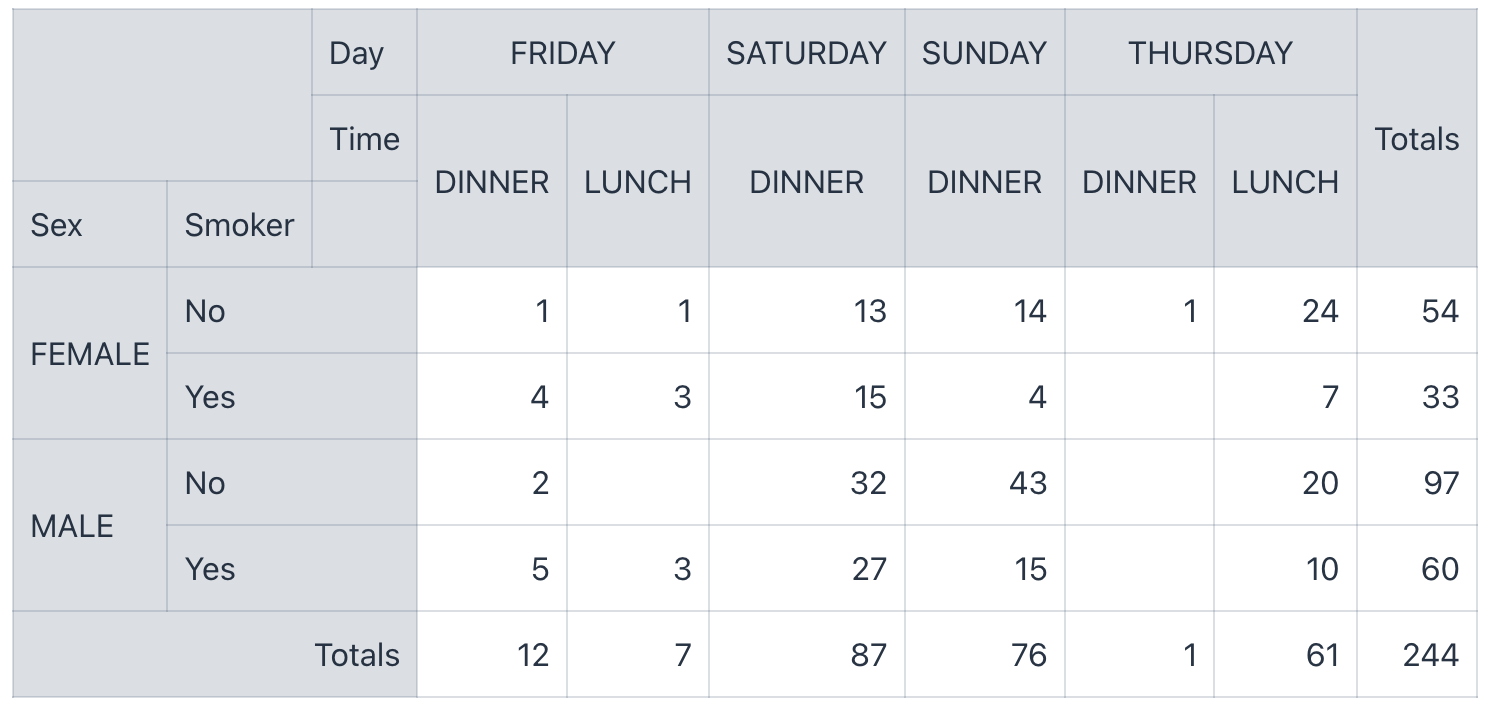1496x714 pixels.
Task: Click the SUNDAY day header
Action: pyautogui.click(x=984, y=53)
